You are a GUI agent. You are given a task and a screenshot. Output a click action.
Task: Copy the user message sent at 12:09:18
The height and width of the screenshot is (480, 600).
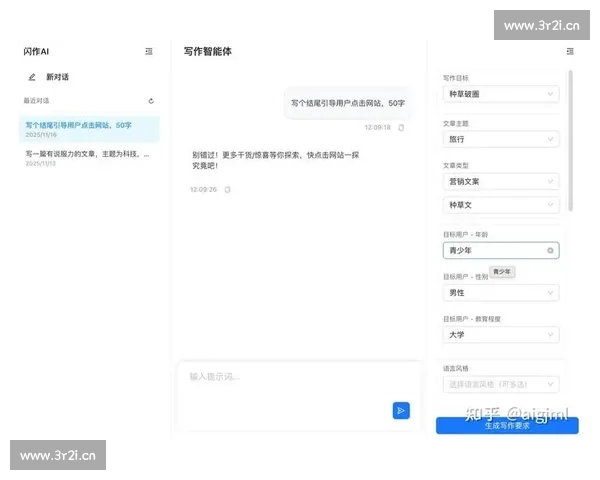[x=401, y=127]
